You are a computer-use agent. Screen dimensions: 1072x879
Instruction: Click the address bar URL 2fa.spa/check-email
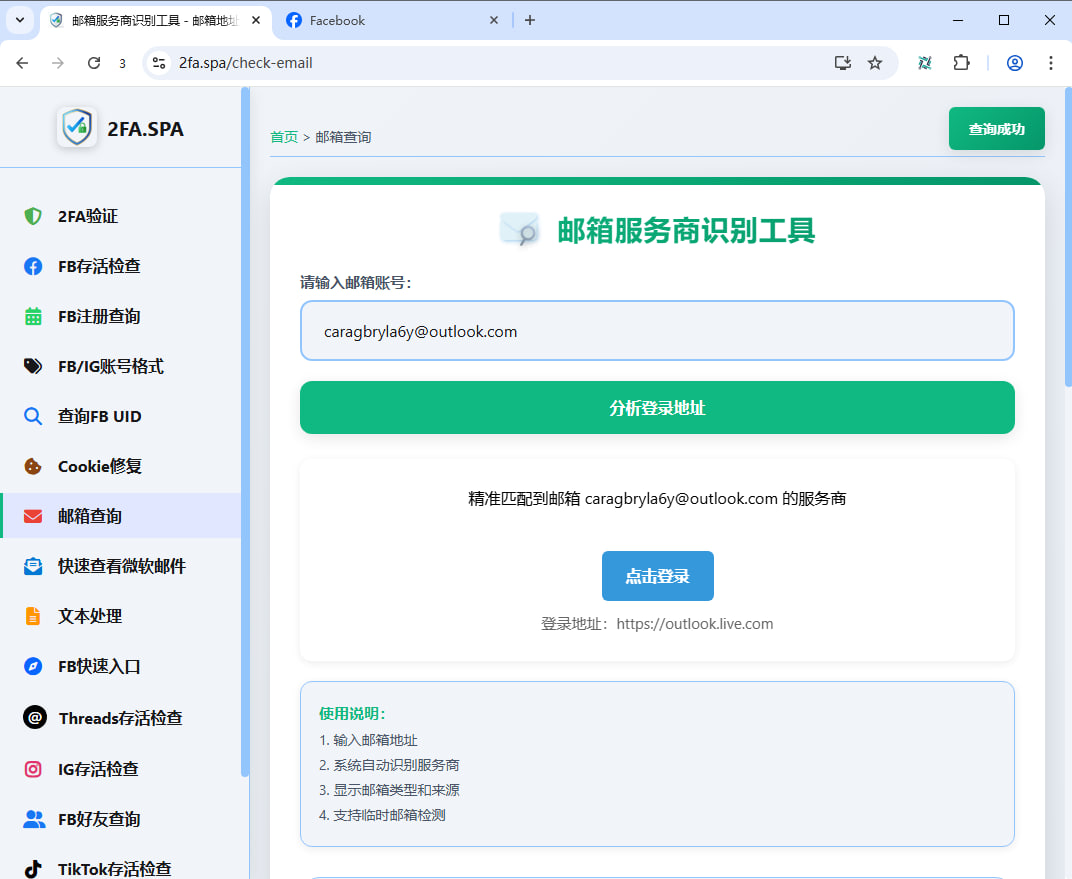click(245, 63)
